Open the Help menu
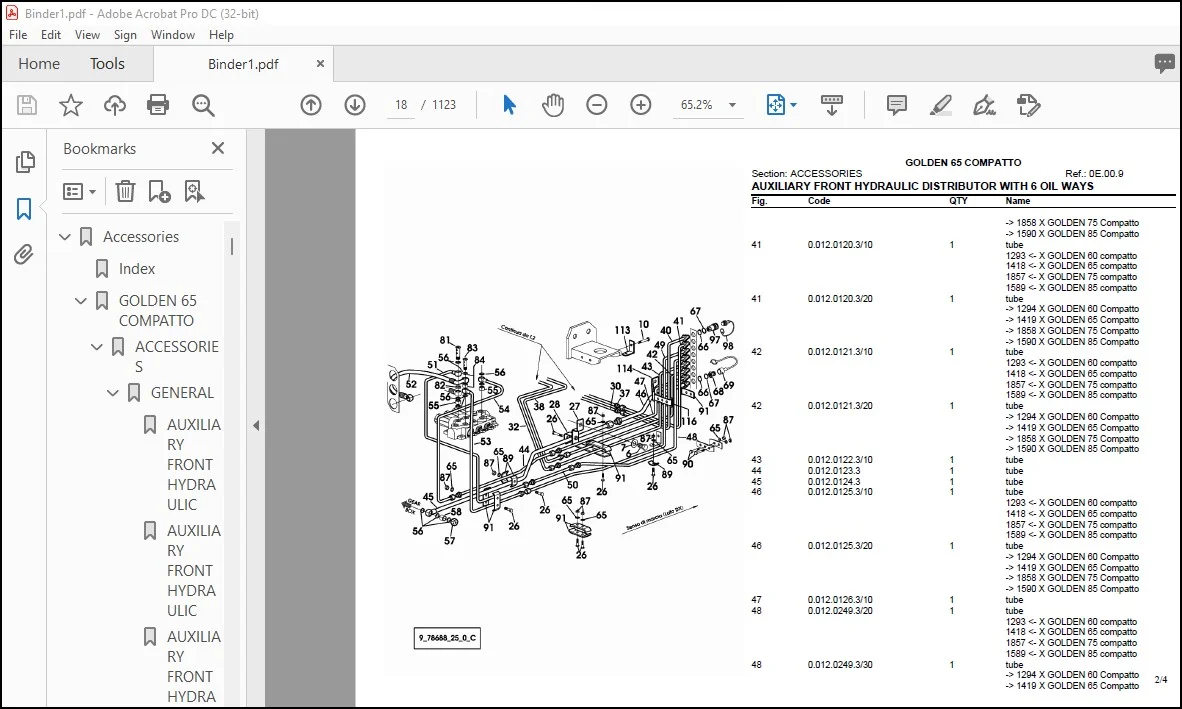 (221, 35)
